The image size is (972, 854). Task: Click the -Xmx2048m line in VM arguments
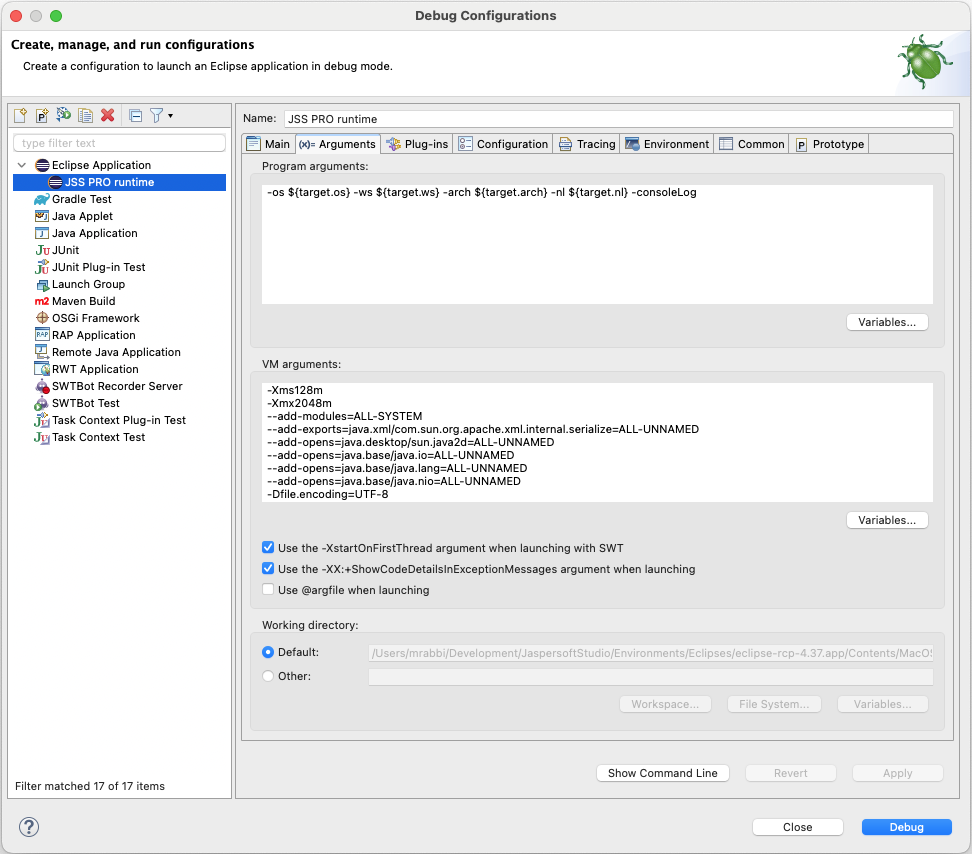click(x=299, y=403)
